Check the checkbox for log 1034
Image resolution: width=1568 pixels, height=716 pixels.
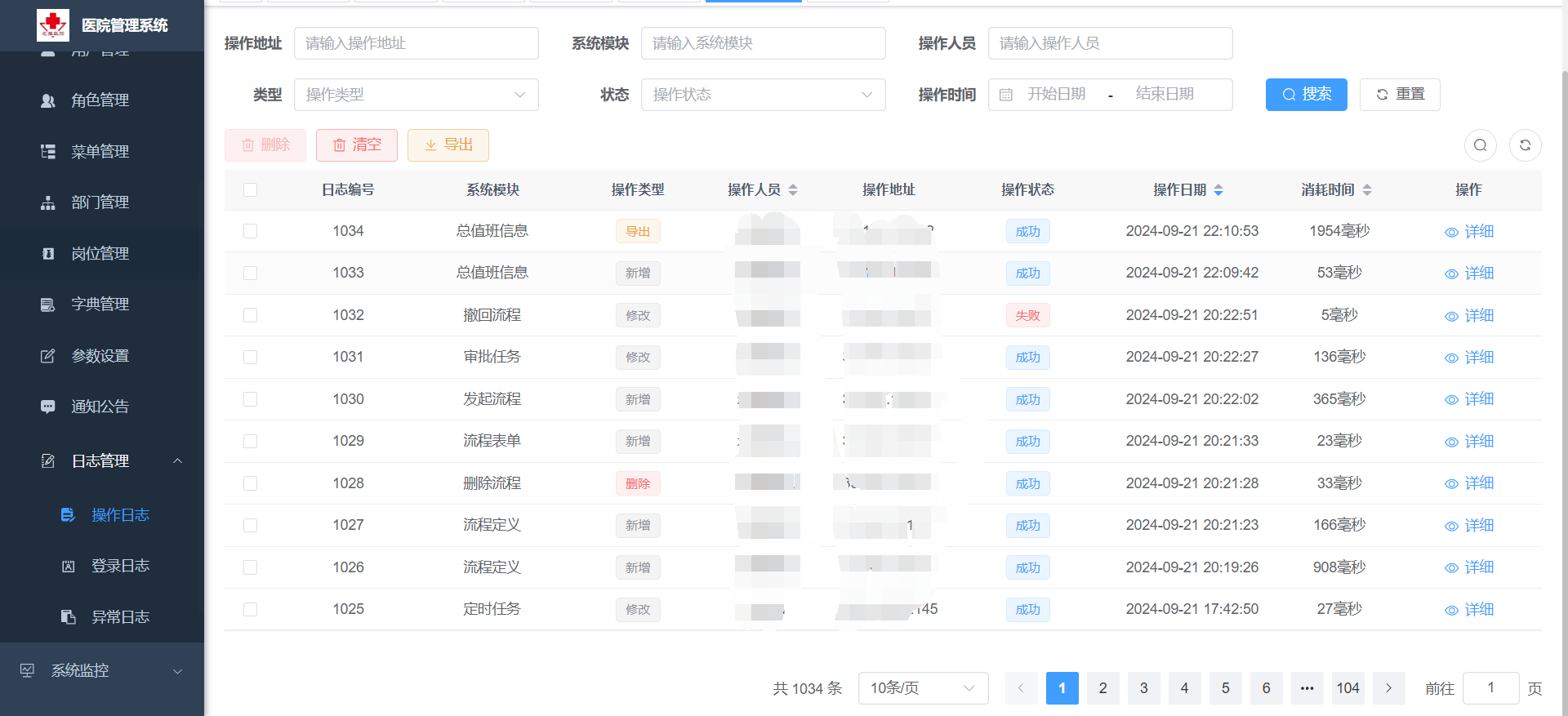pos(250,231)
